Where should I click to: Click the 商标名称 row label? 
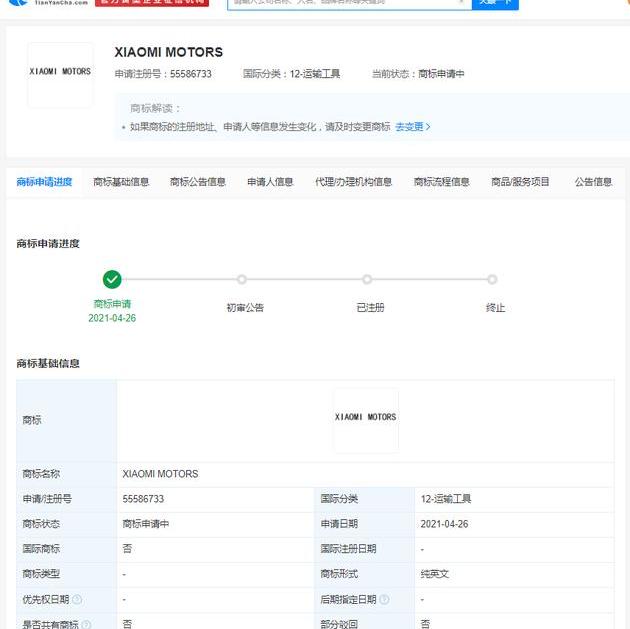pos(41,474)
